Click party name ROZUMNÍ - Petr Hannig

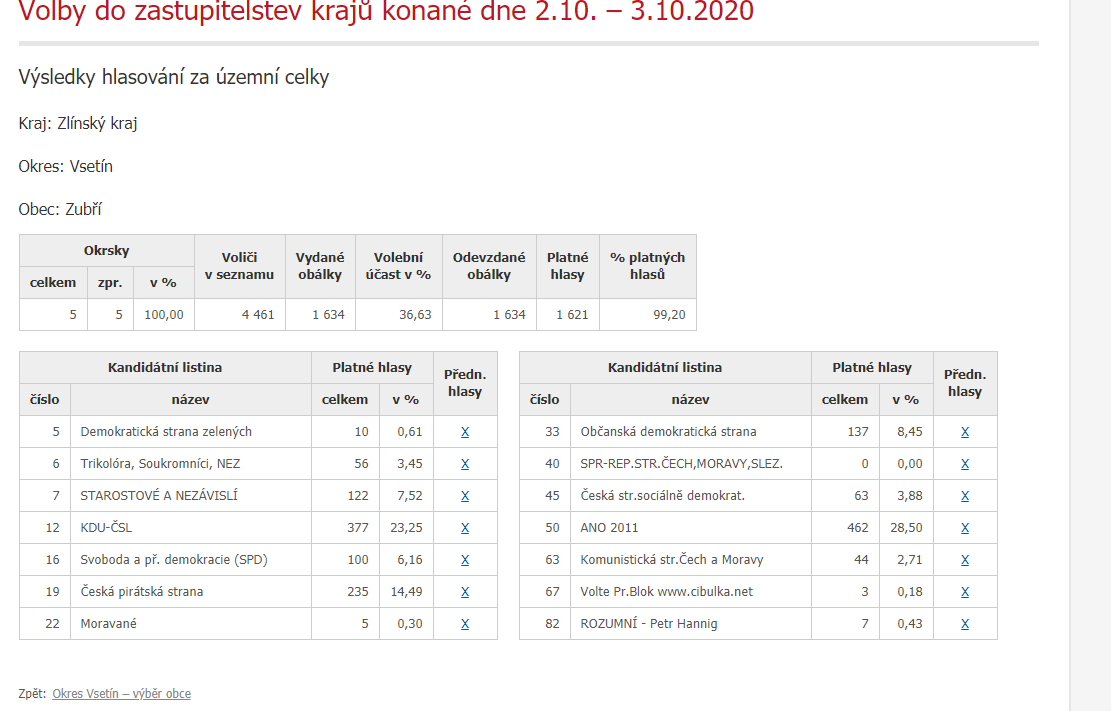649,624
